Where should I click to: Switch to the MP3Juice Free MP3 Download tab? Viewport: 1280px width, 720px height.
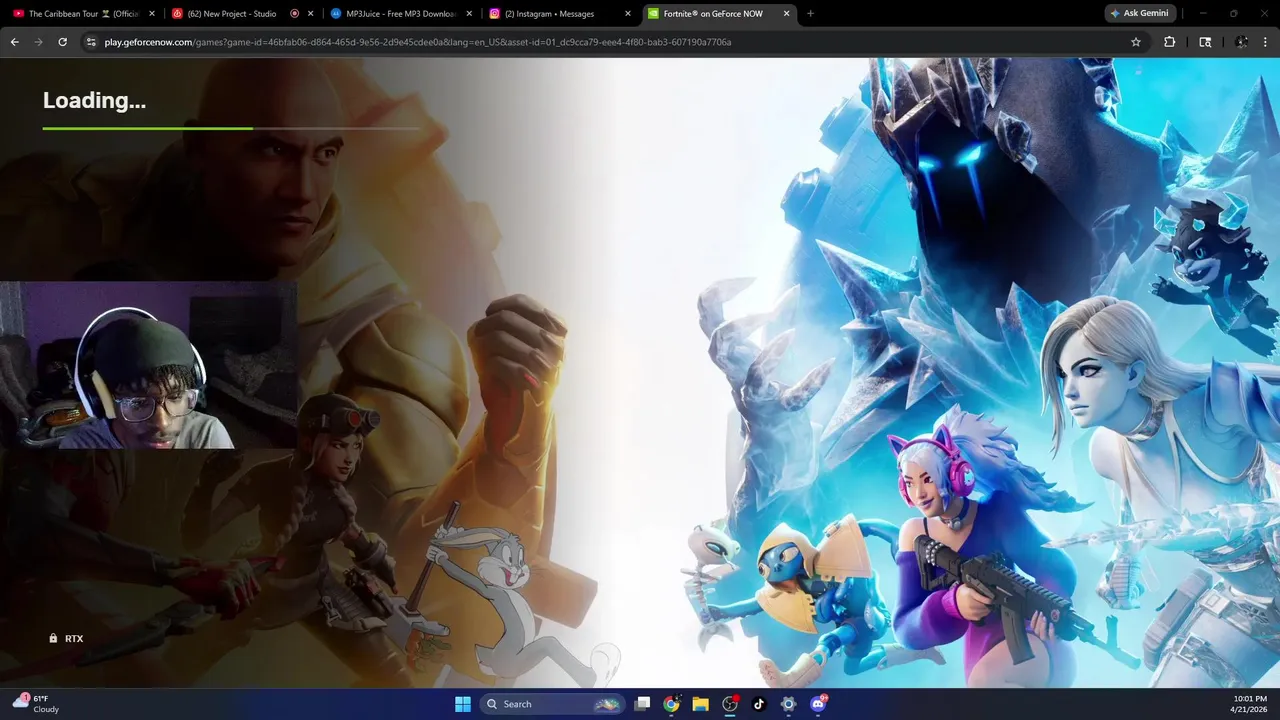[400, 14]
